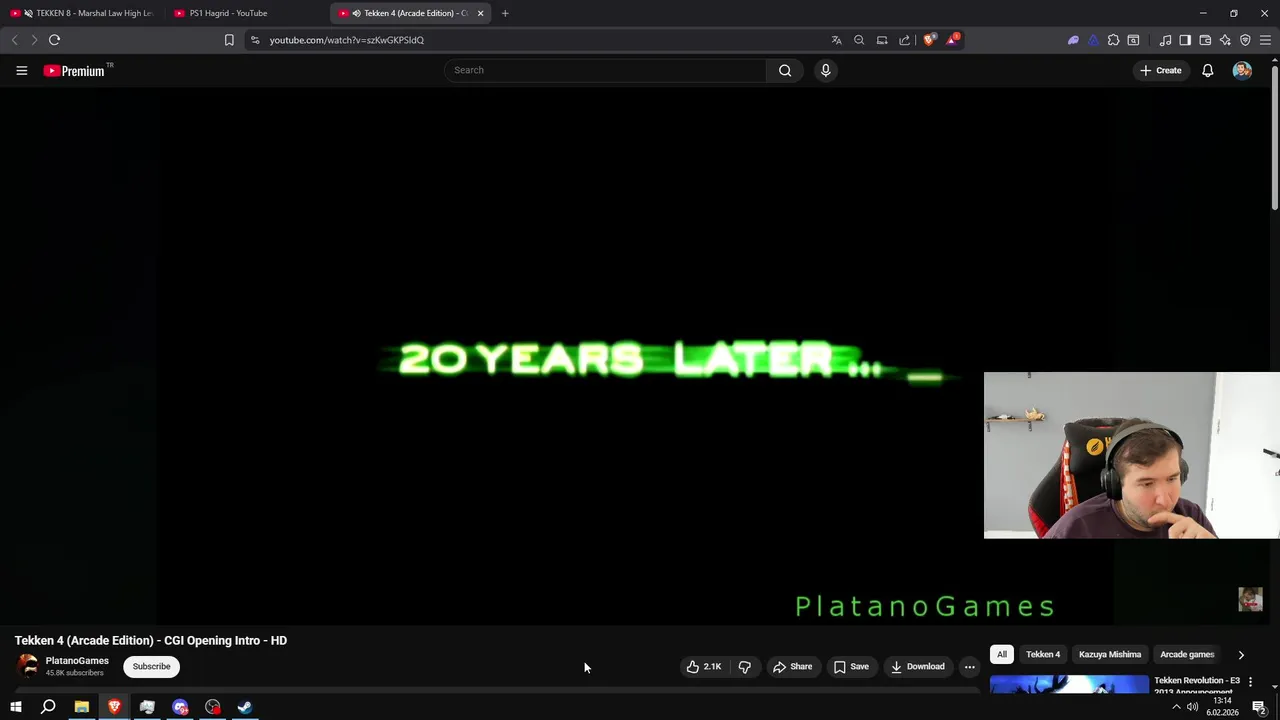Open the Brave VPN shield icon
The height and width of the screenshot is (720, 1280).
tap(1245, 40)
